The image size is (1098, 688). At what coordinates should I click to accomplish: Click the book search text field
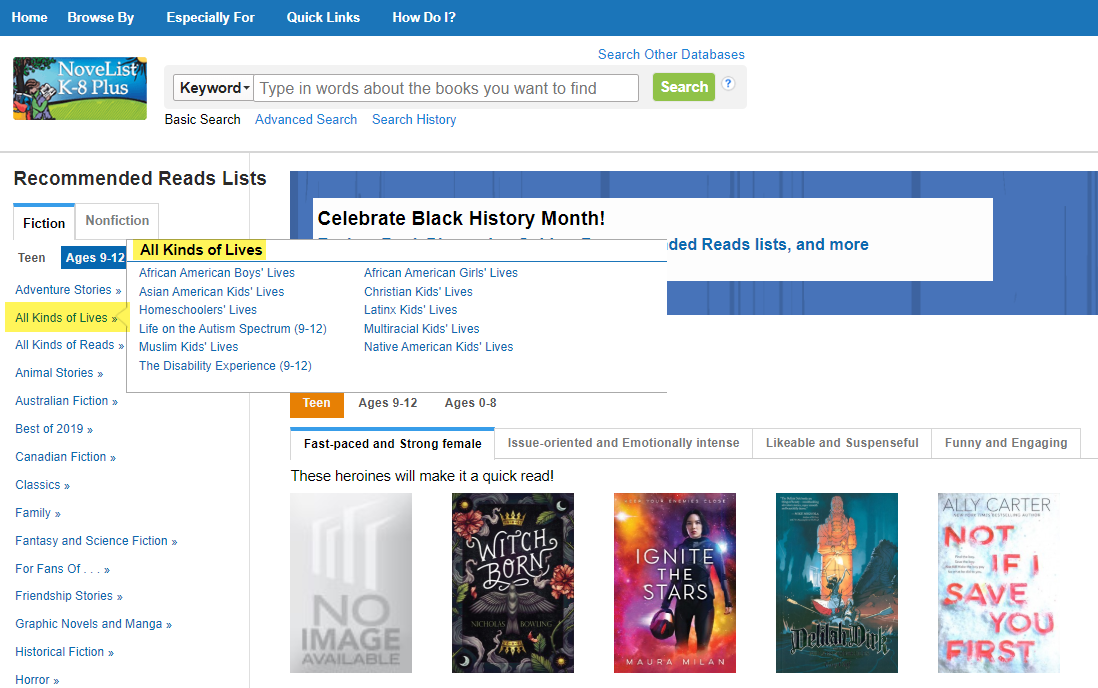point(446,88)
